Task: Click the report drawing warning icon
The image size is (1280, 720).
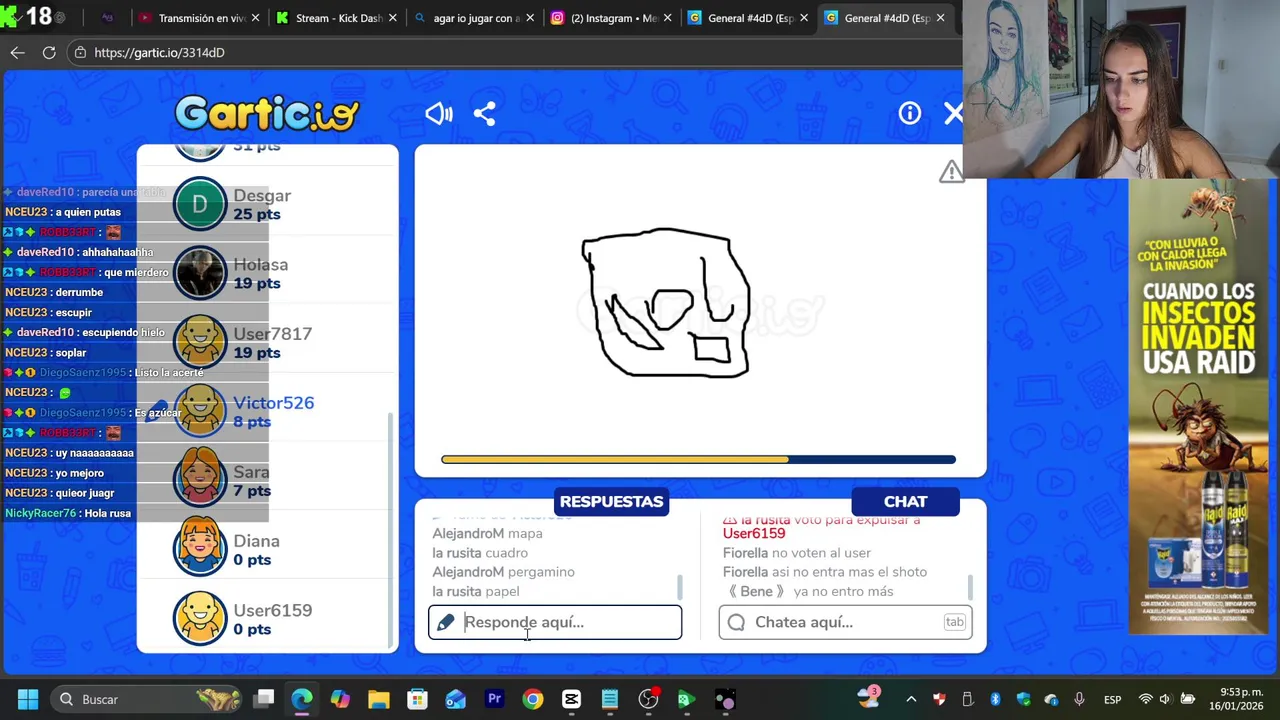Action: 951,172
